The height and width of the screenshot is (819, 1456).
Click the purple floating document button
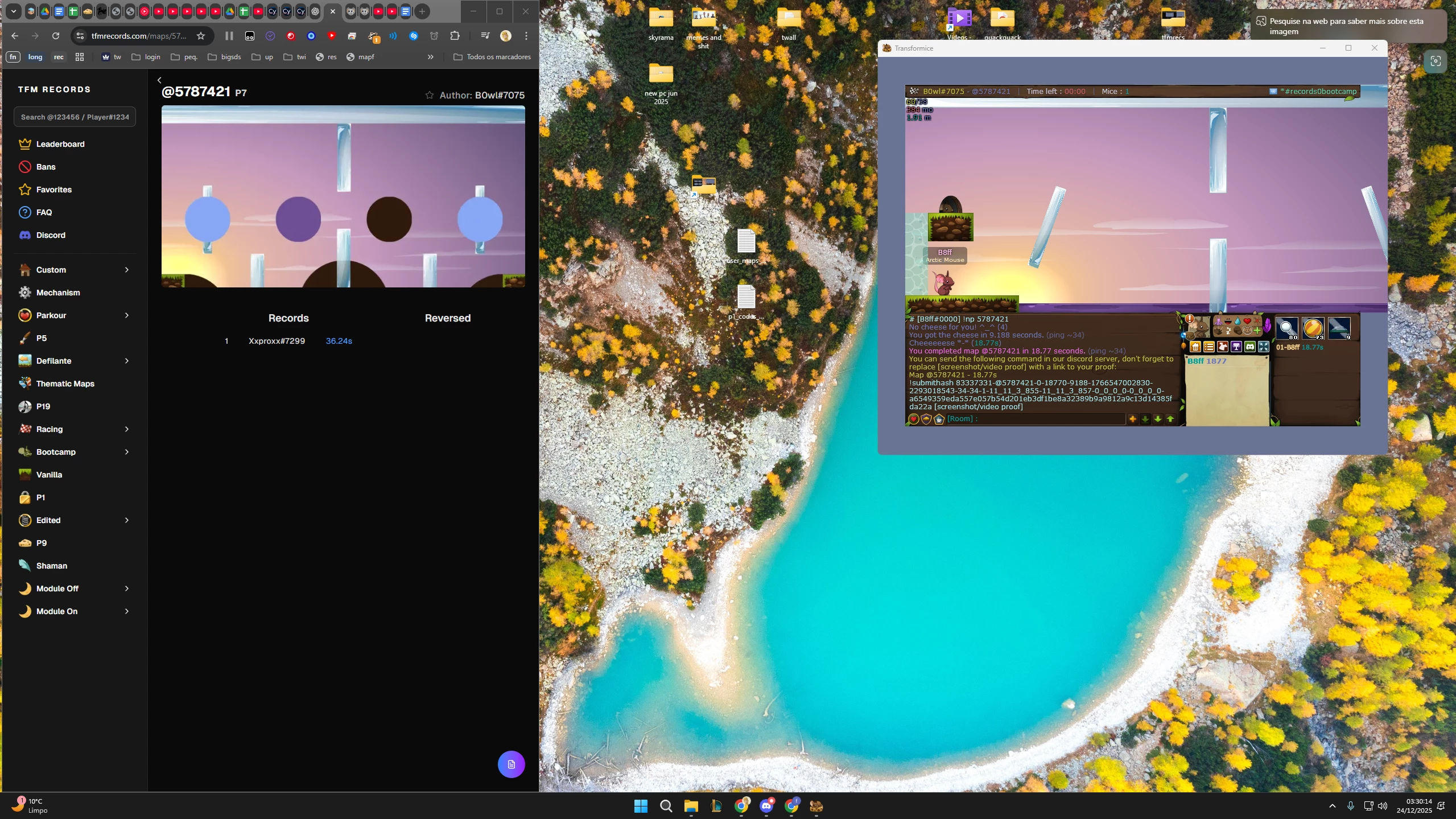click(511, 764)
